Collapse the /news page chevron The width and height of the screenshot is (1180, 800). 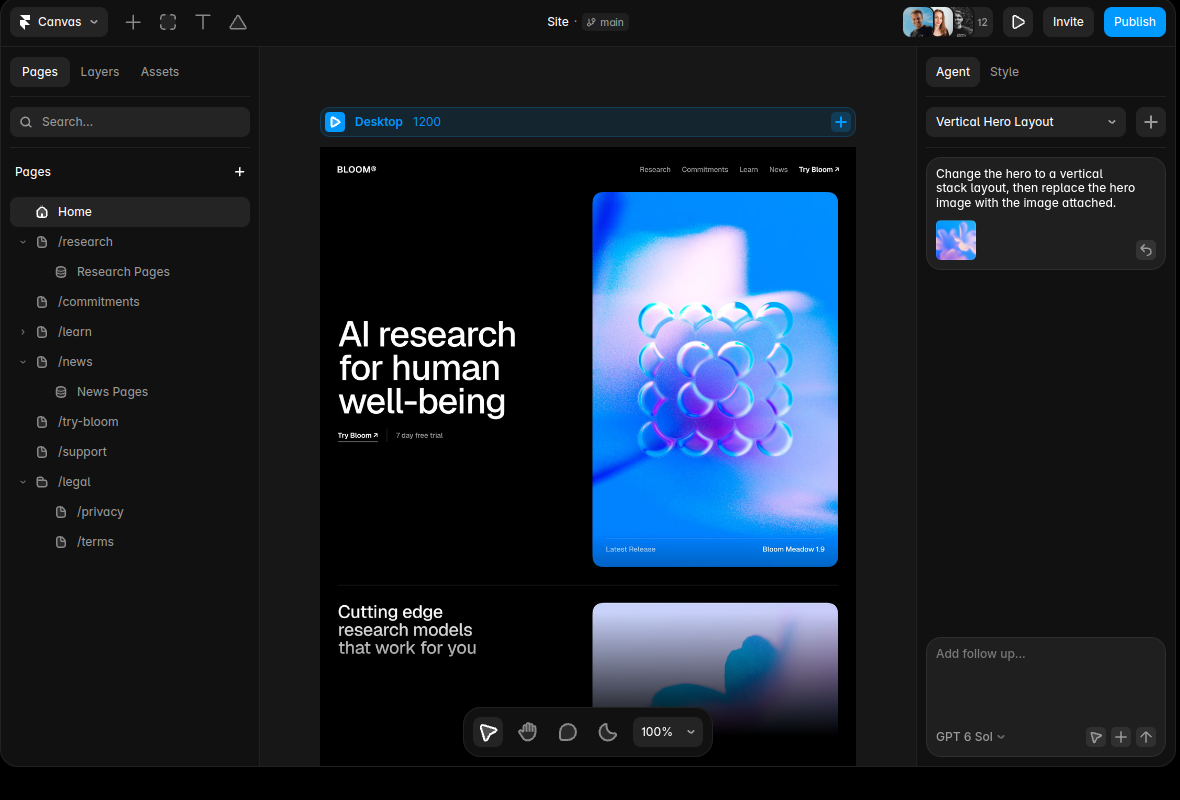pyautogui.click(x=23, y=362)
